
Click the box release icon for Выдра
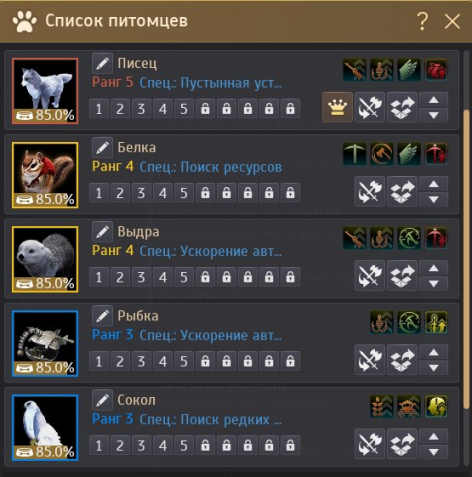coord(402,276)
